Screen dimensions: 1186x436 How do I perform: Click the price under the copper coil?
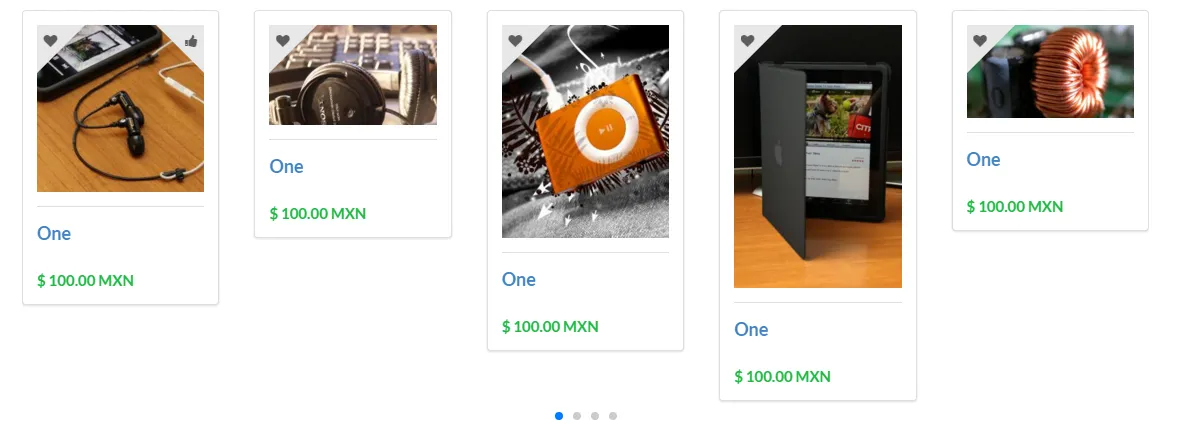[x=1015, y=207]
